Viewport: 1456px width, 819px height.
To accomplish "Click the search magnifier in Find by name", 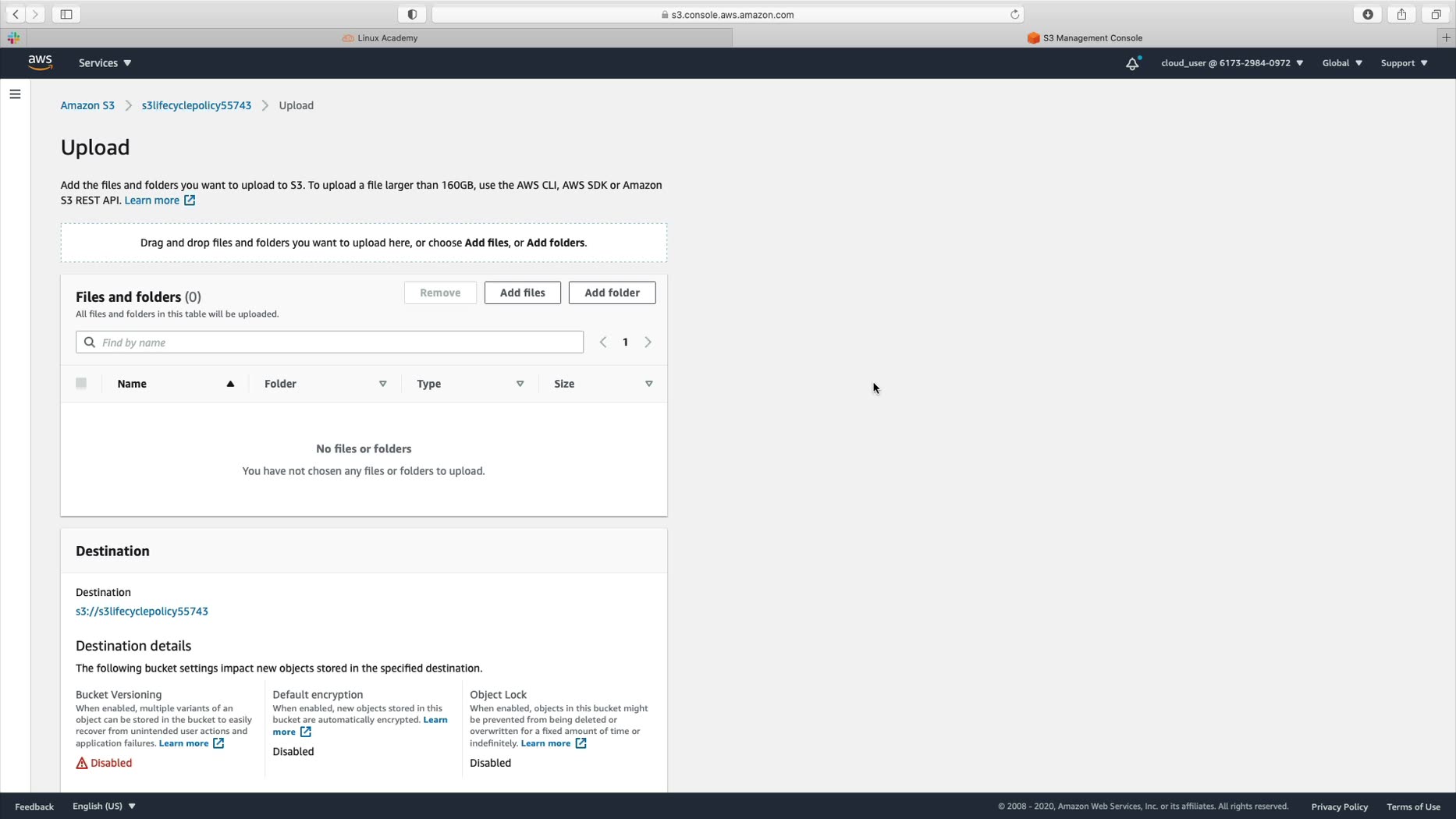I will click(90, 342).
